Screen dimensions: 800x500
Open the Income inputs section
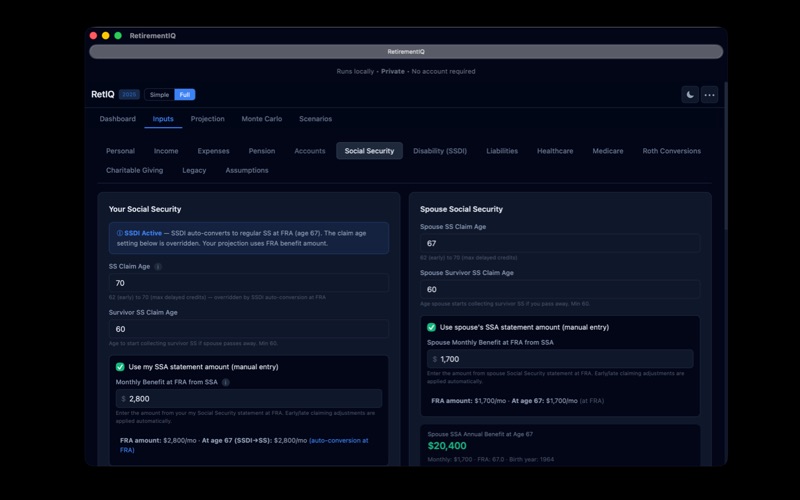pyautogui.click(x=166, y=151)
